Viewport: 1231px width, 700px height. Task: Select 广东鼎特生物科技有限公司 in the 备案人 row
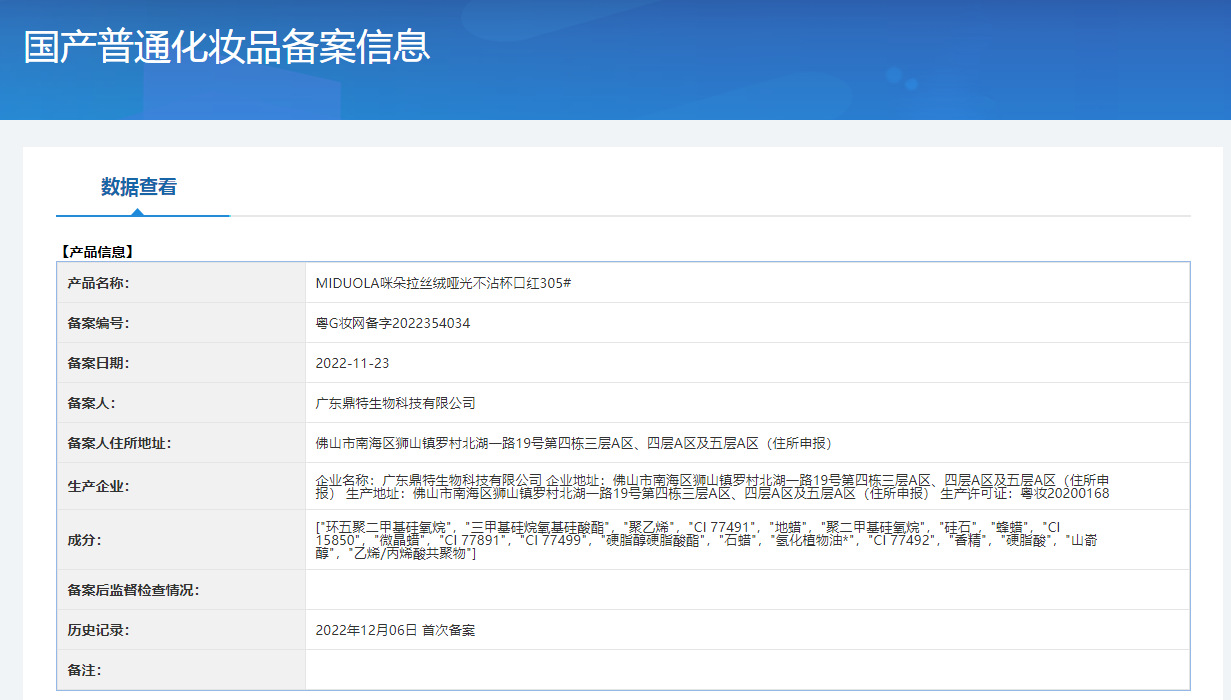(396, 403)
